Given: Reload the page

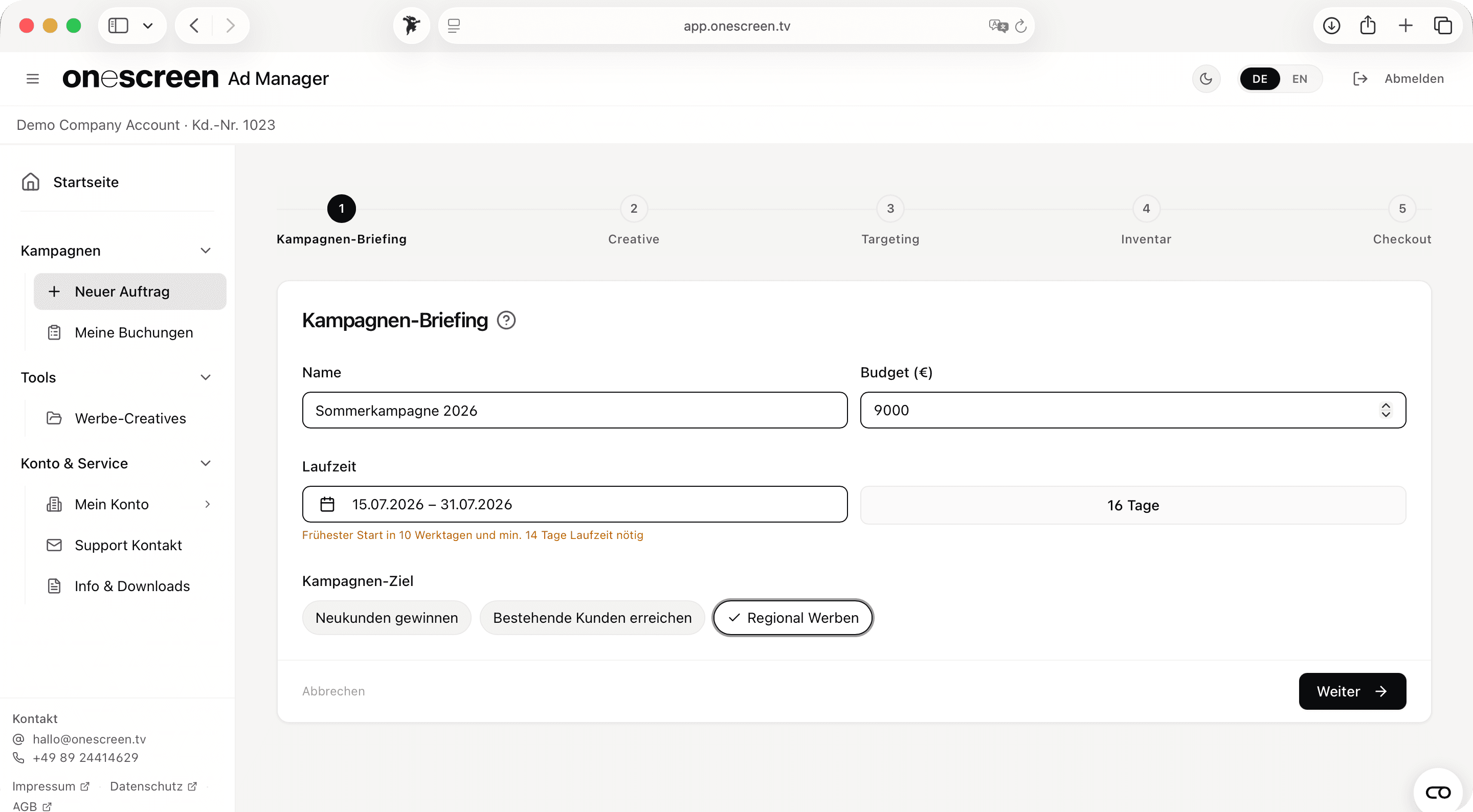Looking at the screenshot, I should coord(1021,26).
